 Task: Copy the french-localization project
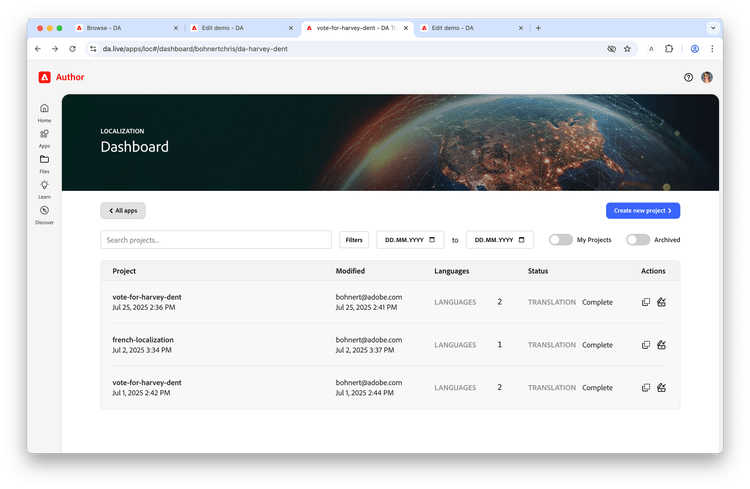(x=646, y=345)
